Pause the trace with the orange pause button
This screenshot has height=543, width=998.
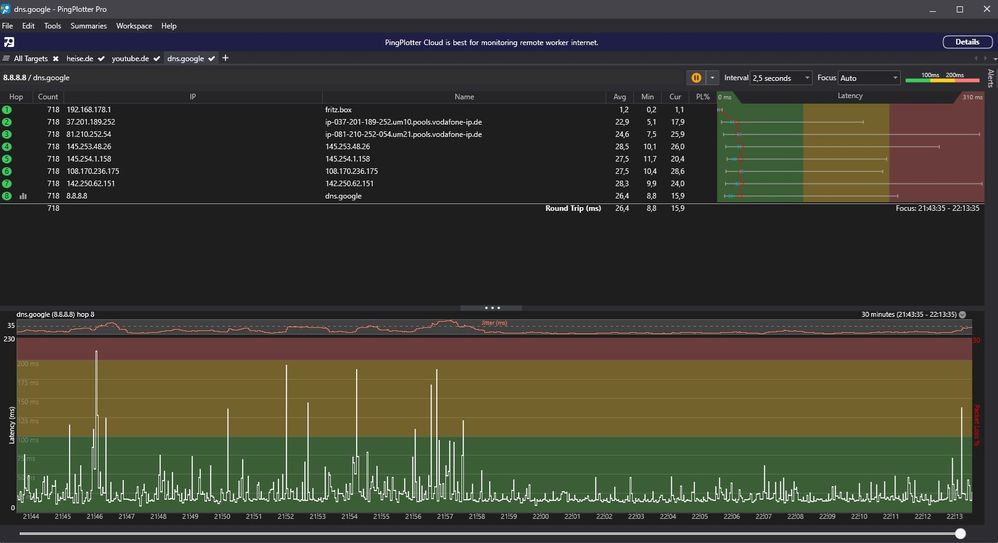click(696, 78)
